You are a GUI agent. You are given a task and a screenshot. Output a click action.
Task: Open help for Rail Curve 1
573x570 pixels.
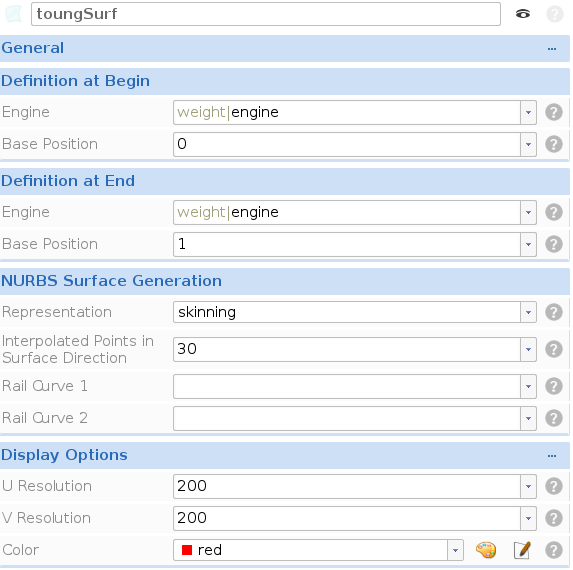(554, 386)
